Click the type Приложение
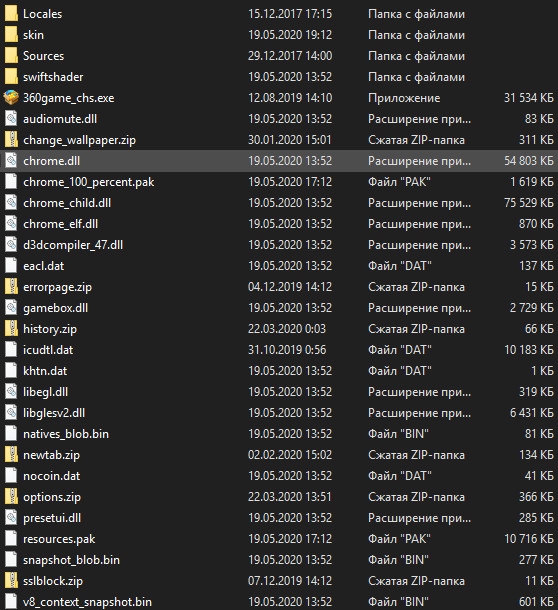This screenshot has width=558, height=610. pyautogui.click(x=404, y=98)
